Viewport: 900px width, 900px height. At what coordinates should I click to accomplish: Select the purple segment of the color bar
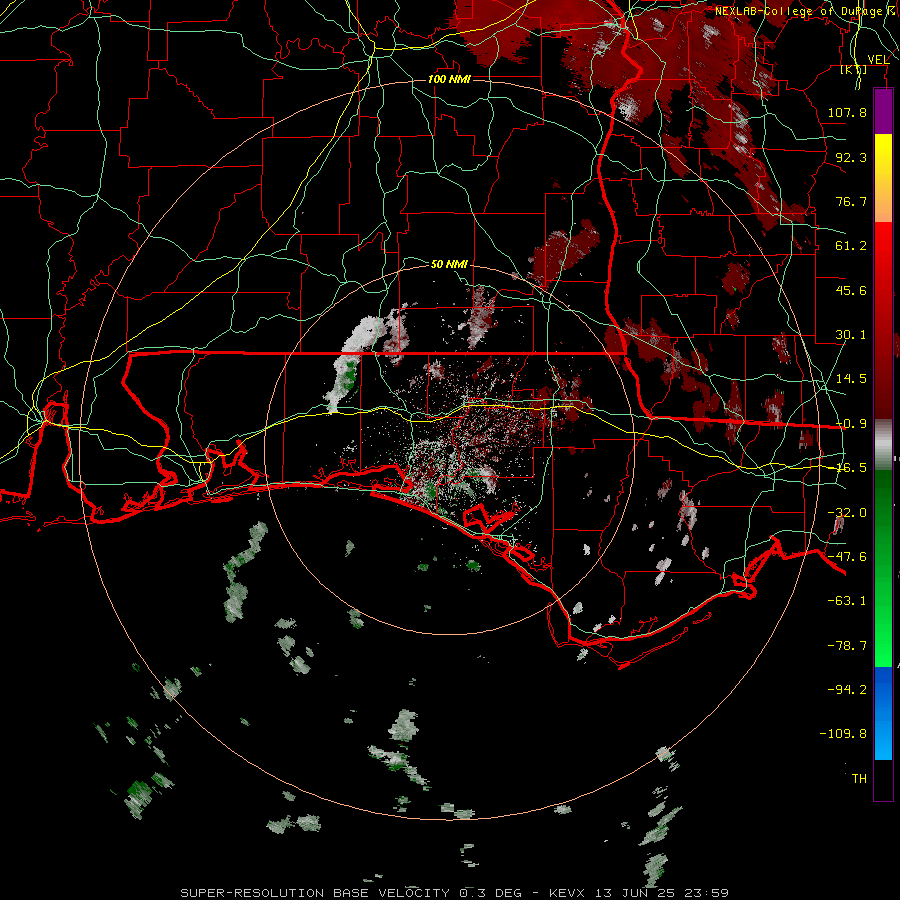pyautogui.click(x=883, y=111)
